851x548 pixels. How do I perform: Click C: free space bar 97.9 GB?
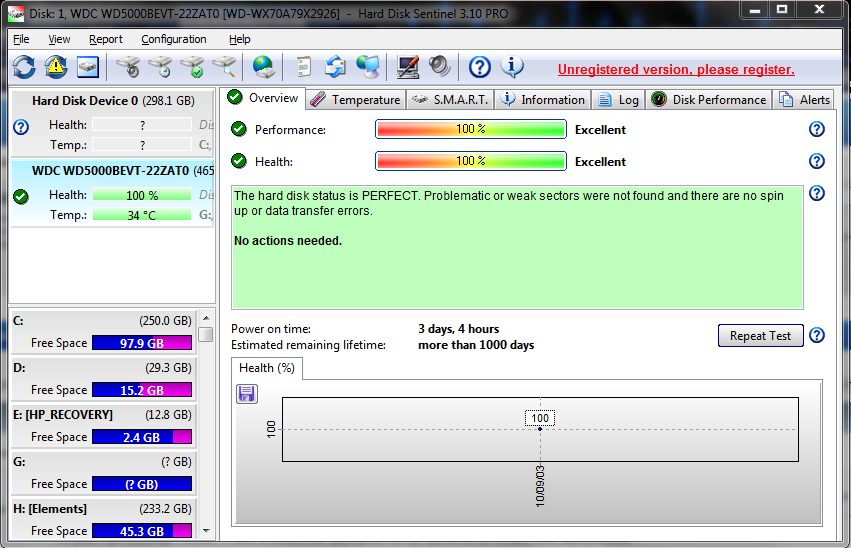(142, 343)
